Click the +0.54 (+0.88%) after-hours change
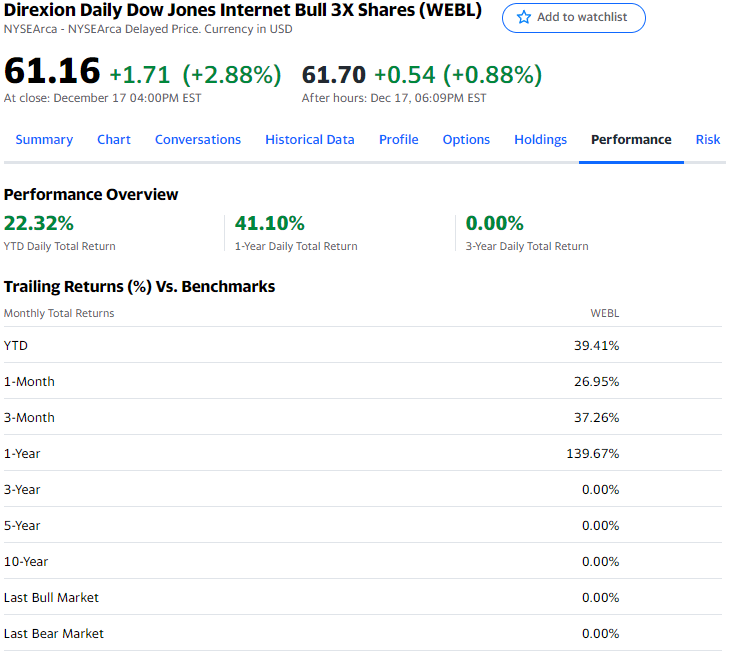 458,75
